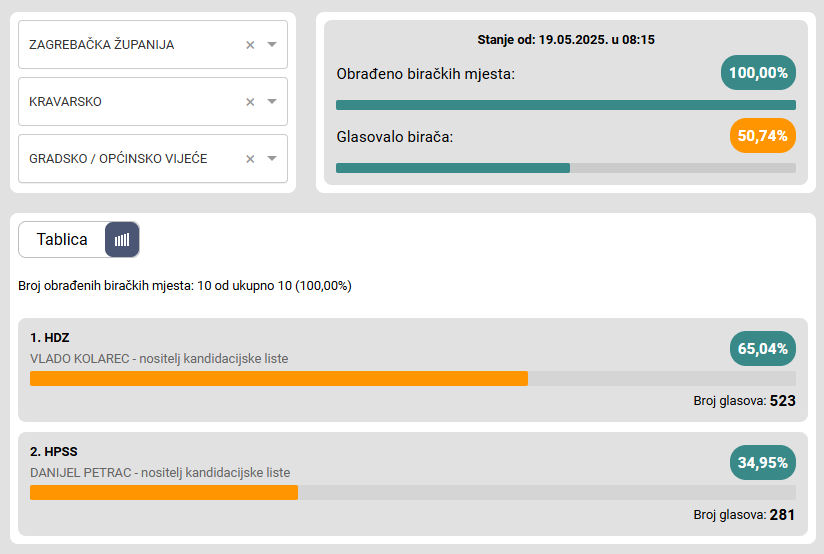
Task: Switch to the Tablica view
Action: click(x=62, y=240)
